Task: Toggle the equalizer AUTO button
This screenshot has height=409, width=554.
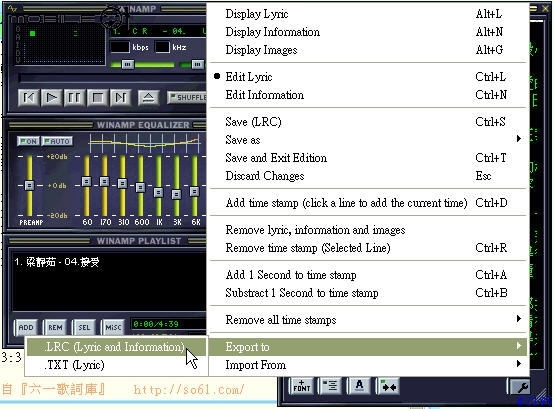Action: point(57,141)
